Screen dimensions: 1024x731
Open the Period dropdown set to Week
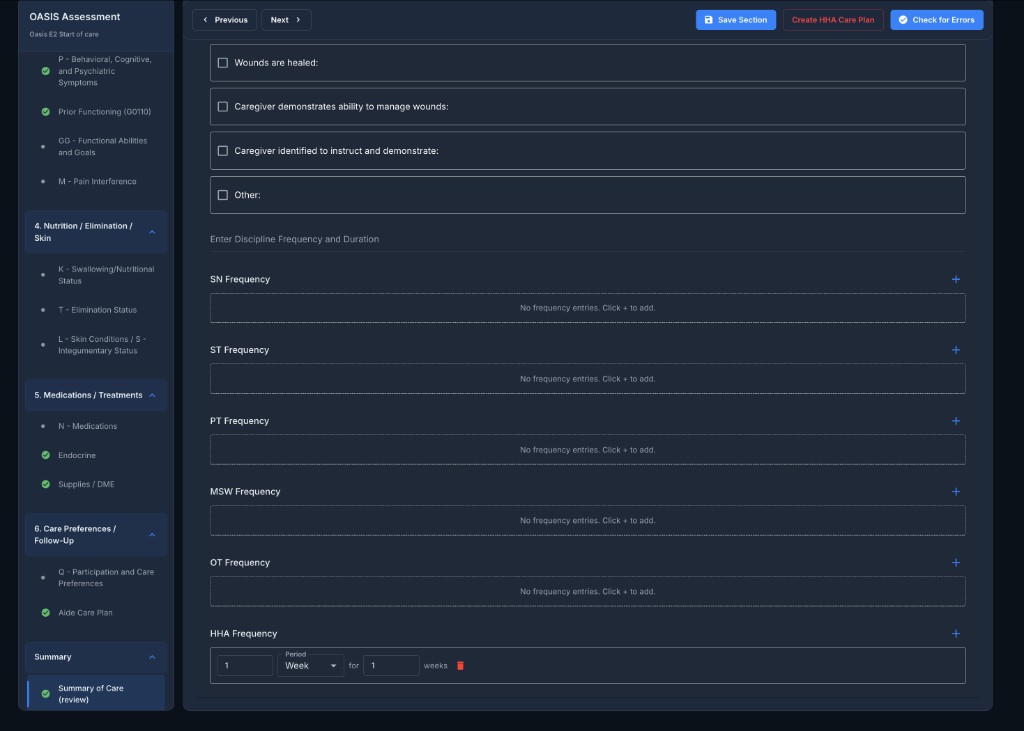click(x=311, y=666)
